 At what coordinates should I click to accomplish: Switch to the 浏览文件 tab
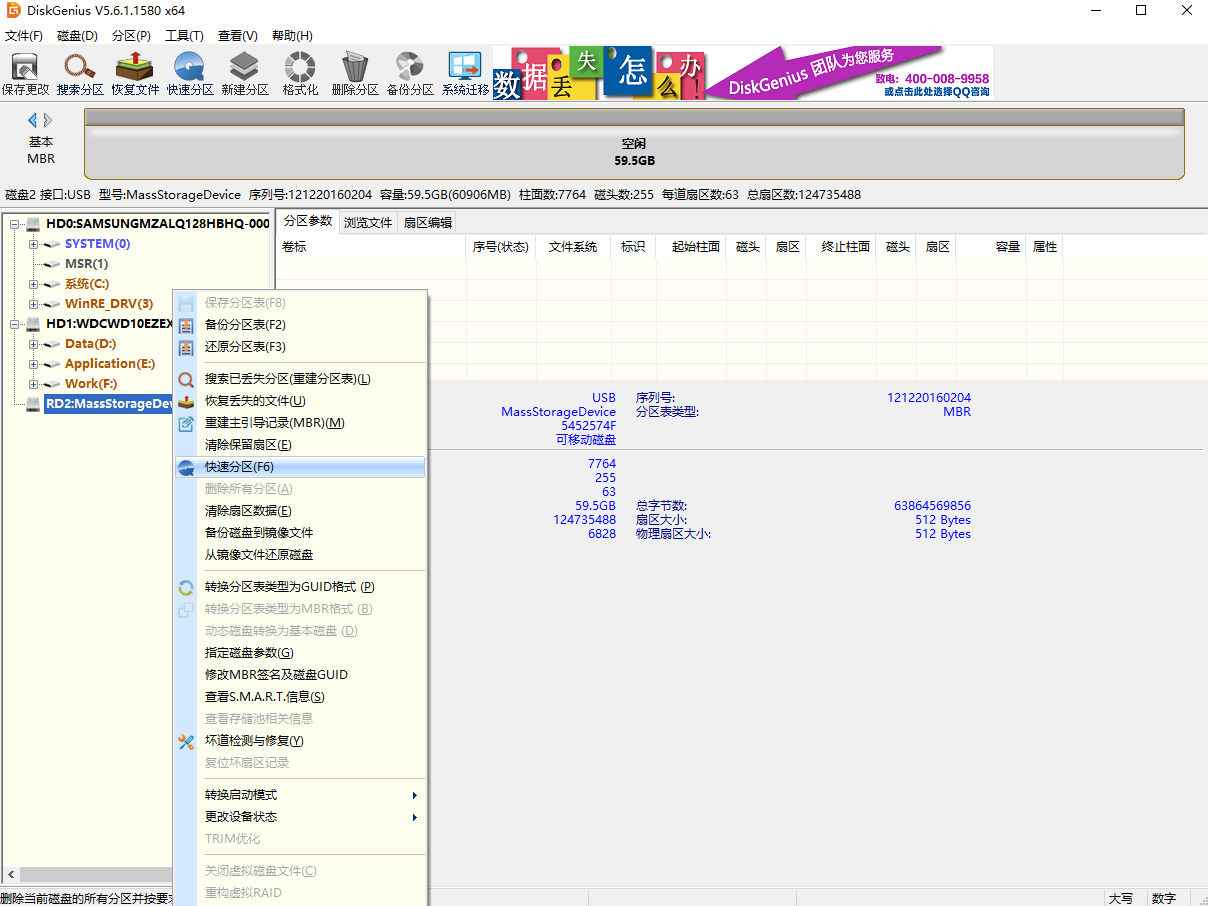point(368,222)
